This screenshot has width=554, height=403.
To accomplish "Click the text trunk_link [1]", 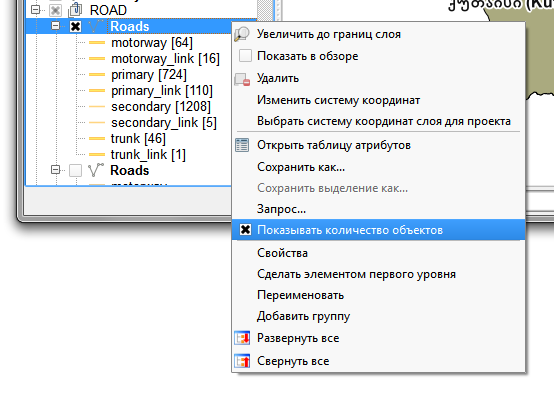I will [x=148, y=155].
